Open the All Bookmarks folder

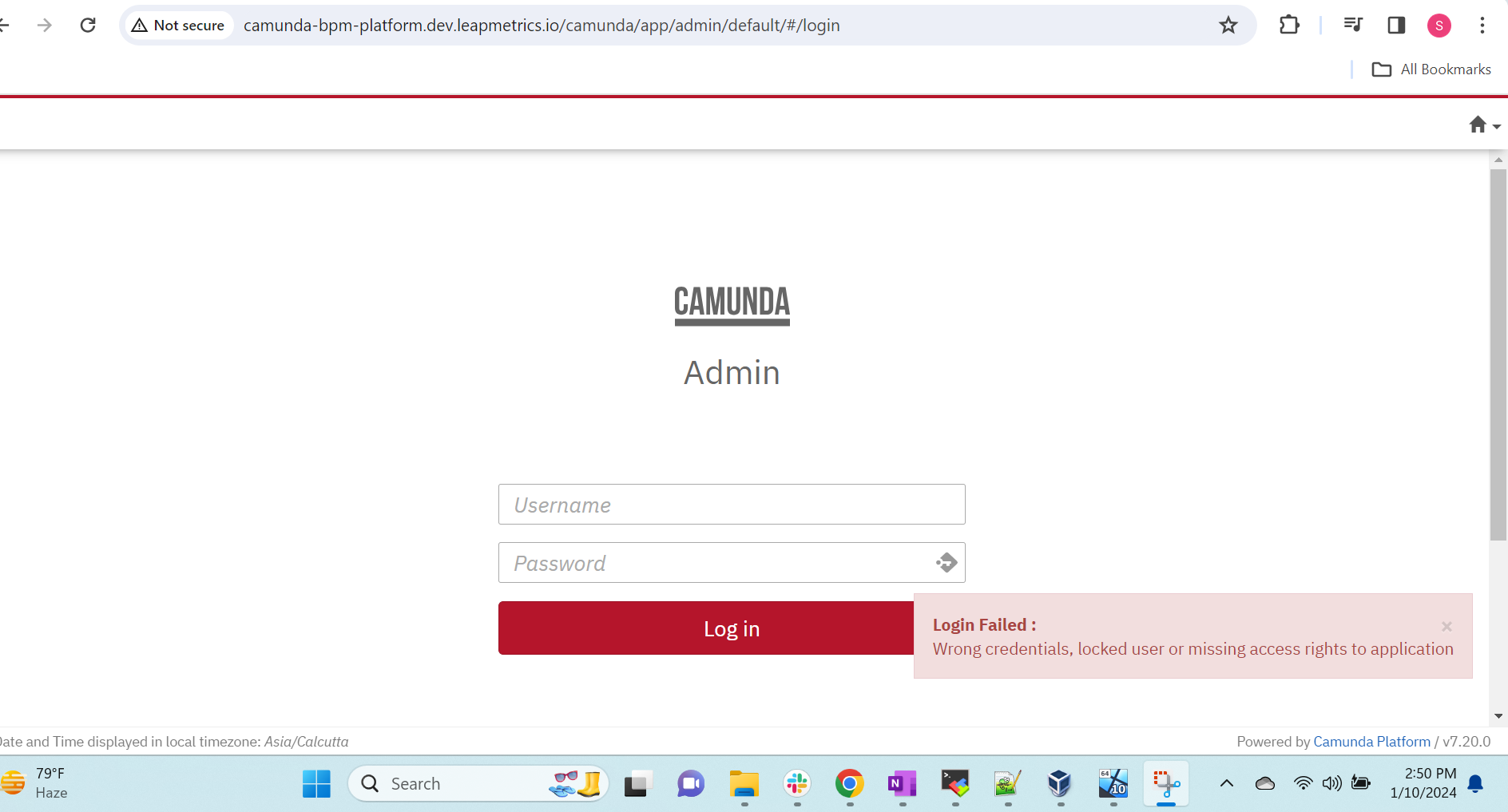click(1431, 69)
